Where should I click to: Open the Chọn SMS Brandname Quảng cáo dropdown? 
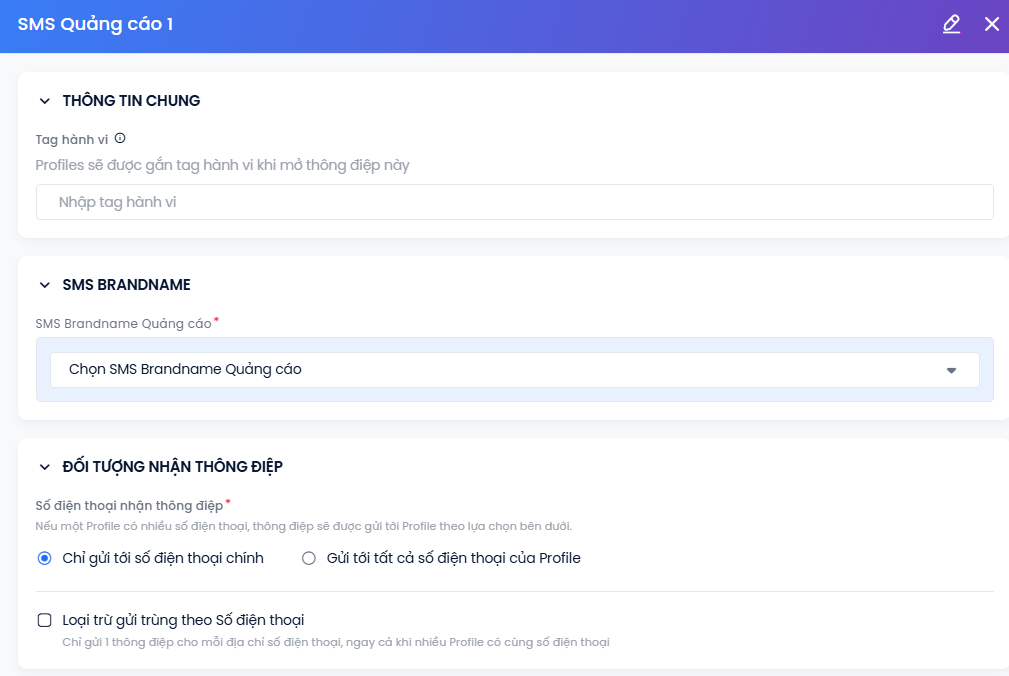515,370
